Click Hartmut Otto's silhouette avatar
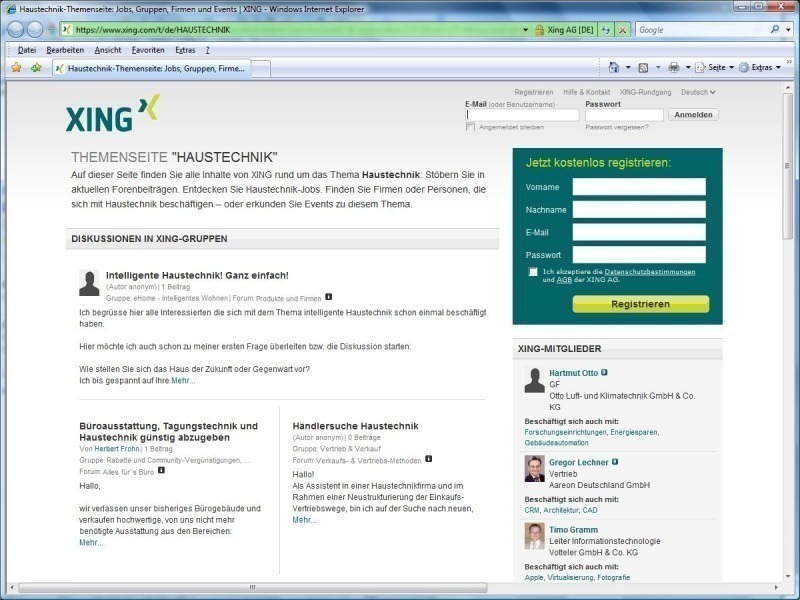Viewport: 800px width, 600px height. pos(535,380)
